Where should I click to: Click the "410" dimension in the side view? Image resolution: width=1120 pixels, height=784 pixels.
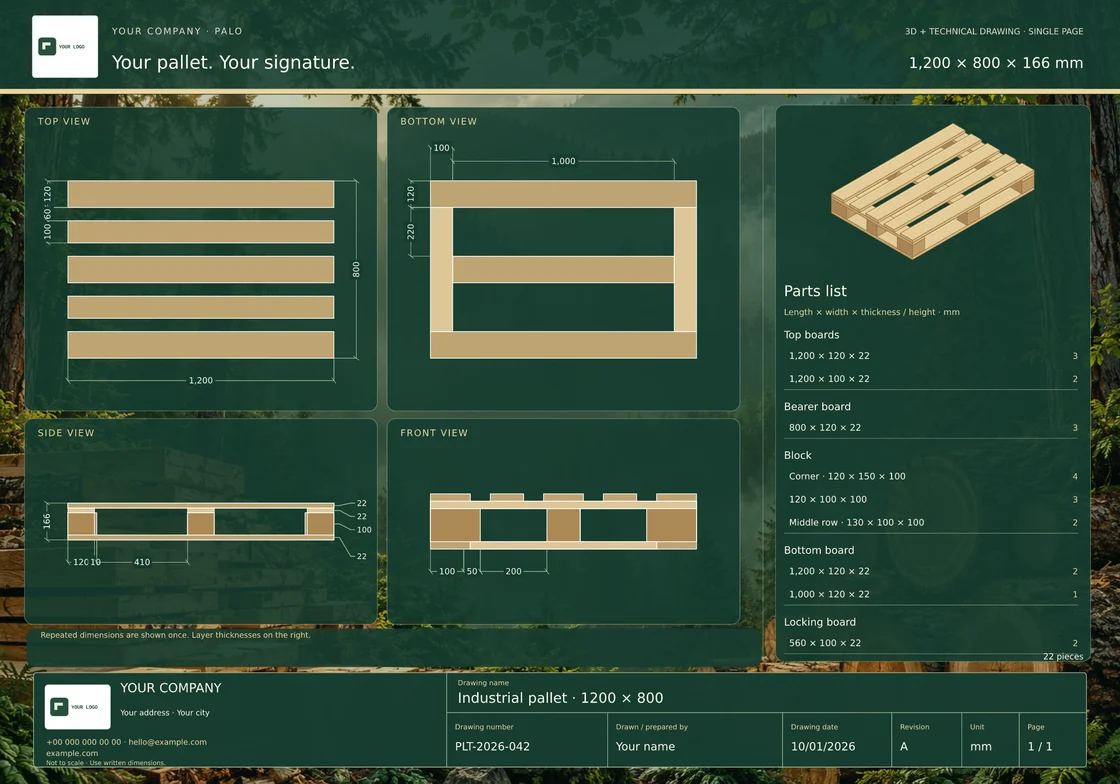coord(142,562)
